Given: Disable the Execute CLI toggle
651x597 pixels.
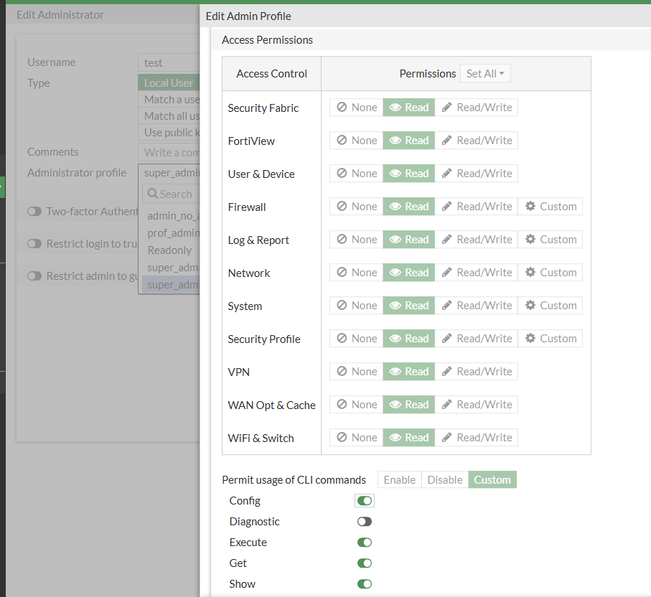Looking at the screenshot, I should [364, 543].
